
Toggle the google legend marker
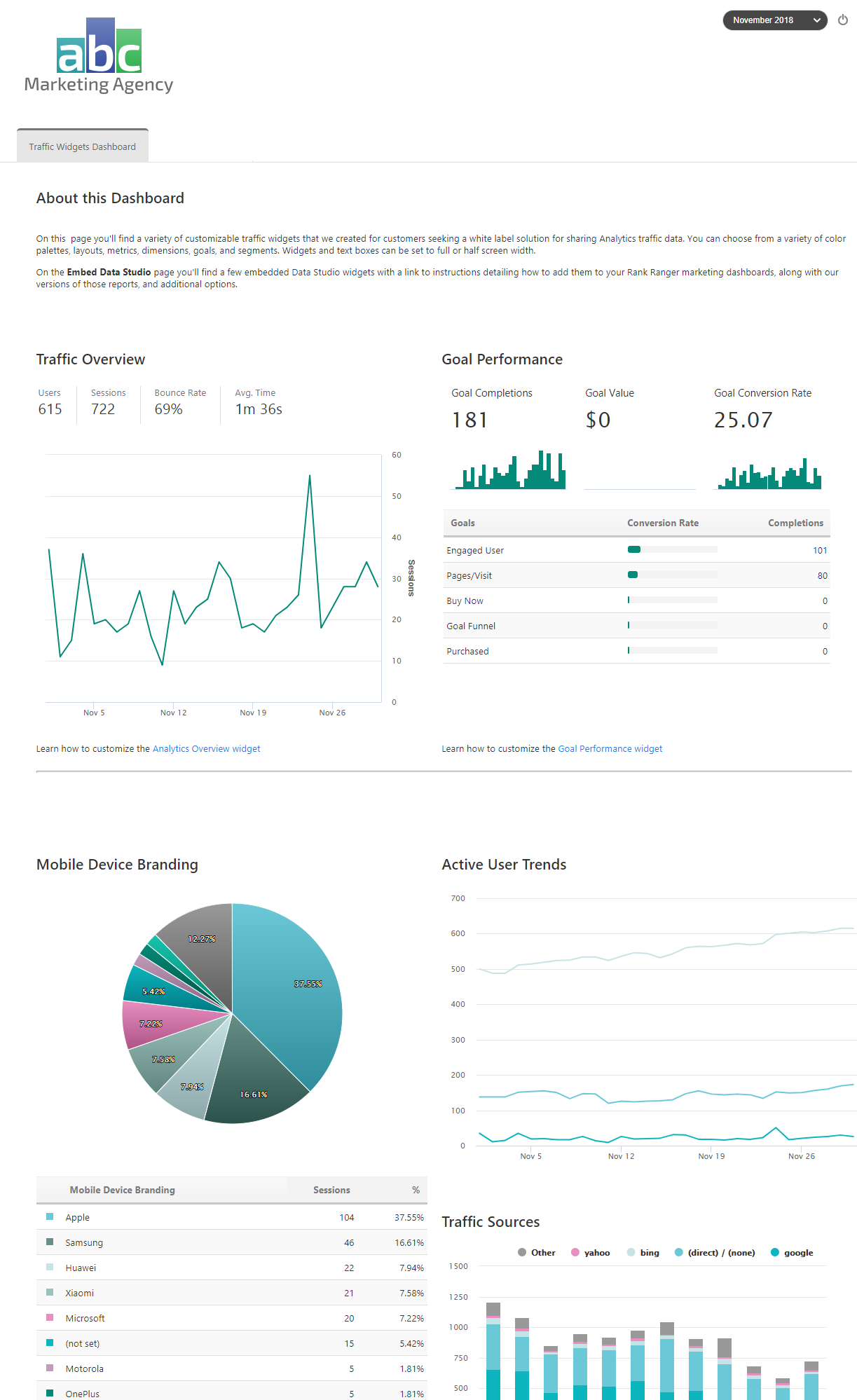pyautogui.click(x=775, y=1252)
